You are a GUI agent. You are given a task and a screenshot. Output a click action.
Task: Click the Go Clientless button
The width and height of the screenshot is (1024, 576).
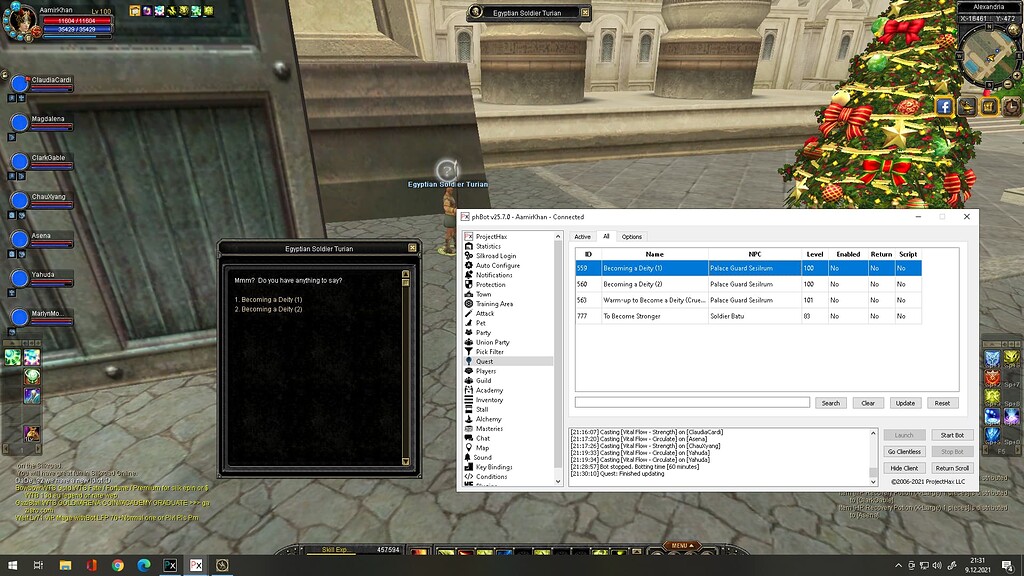904,452
